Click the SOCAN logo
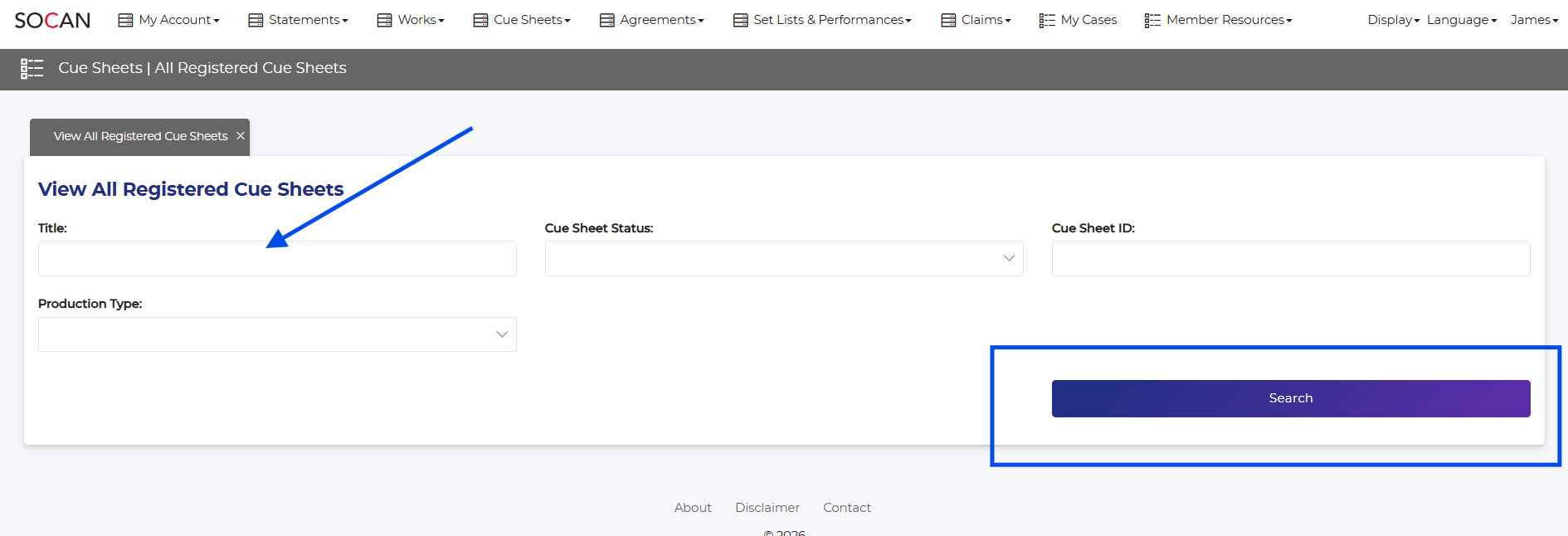Image resolution: width=1568 pixels, height=536 pixels. 52,20
